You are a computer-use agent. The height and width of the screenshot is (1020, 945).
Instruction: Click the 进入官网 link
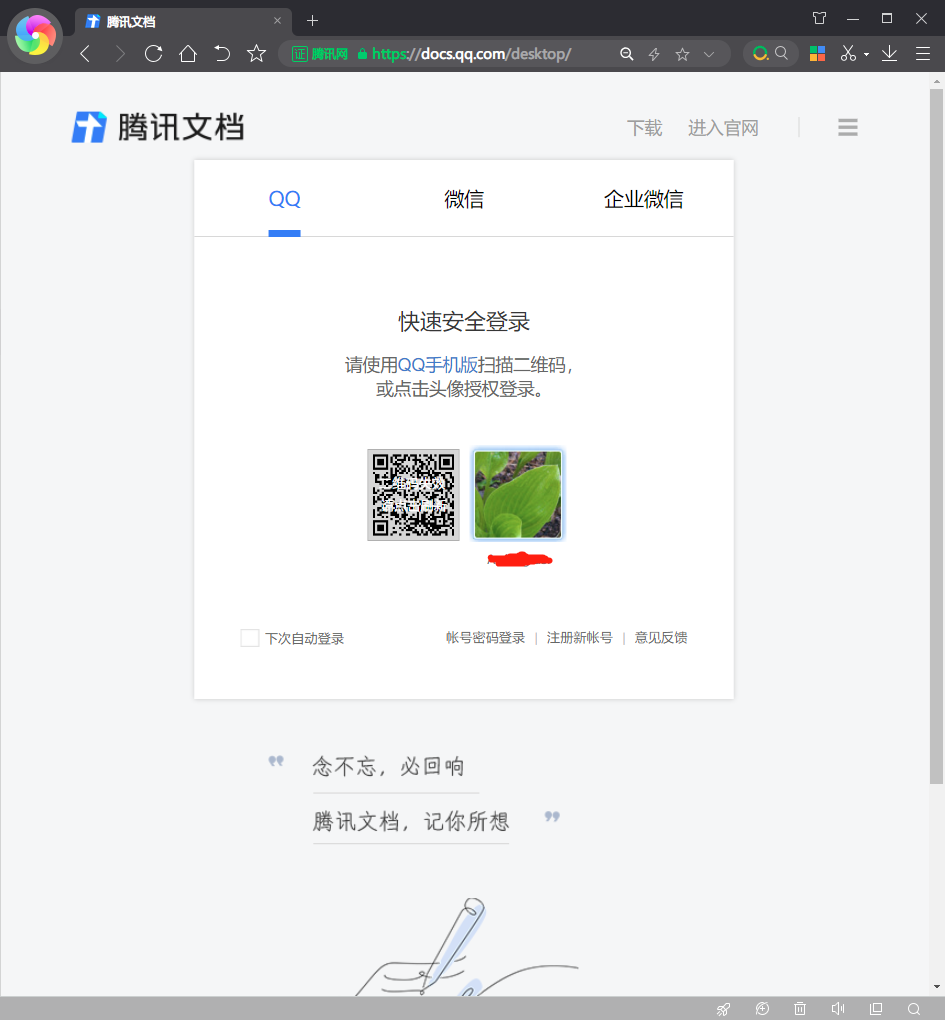coord(723,128)
